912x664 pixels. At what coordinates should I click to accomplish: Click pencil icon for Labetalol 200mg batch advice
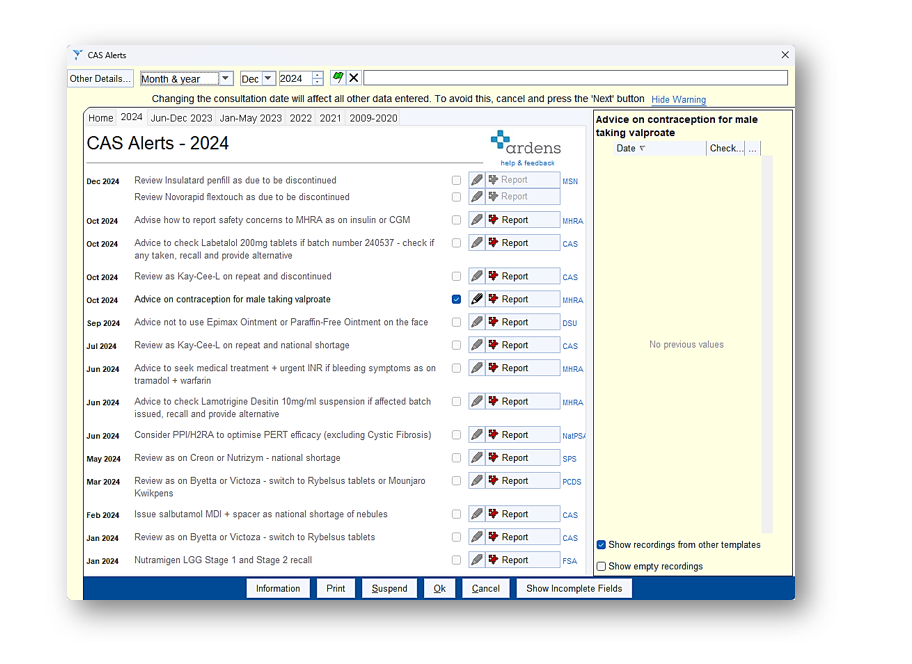tap(477, 243)
